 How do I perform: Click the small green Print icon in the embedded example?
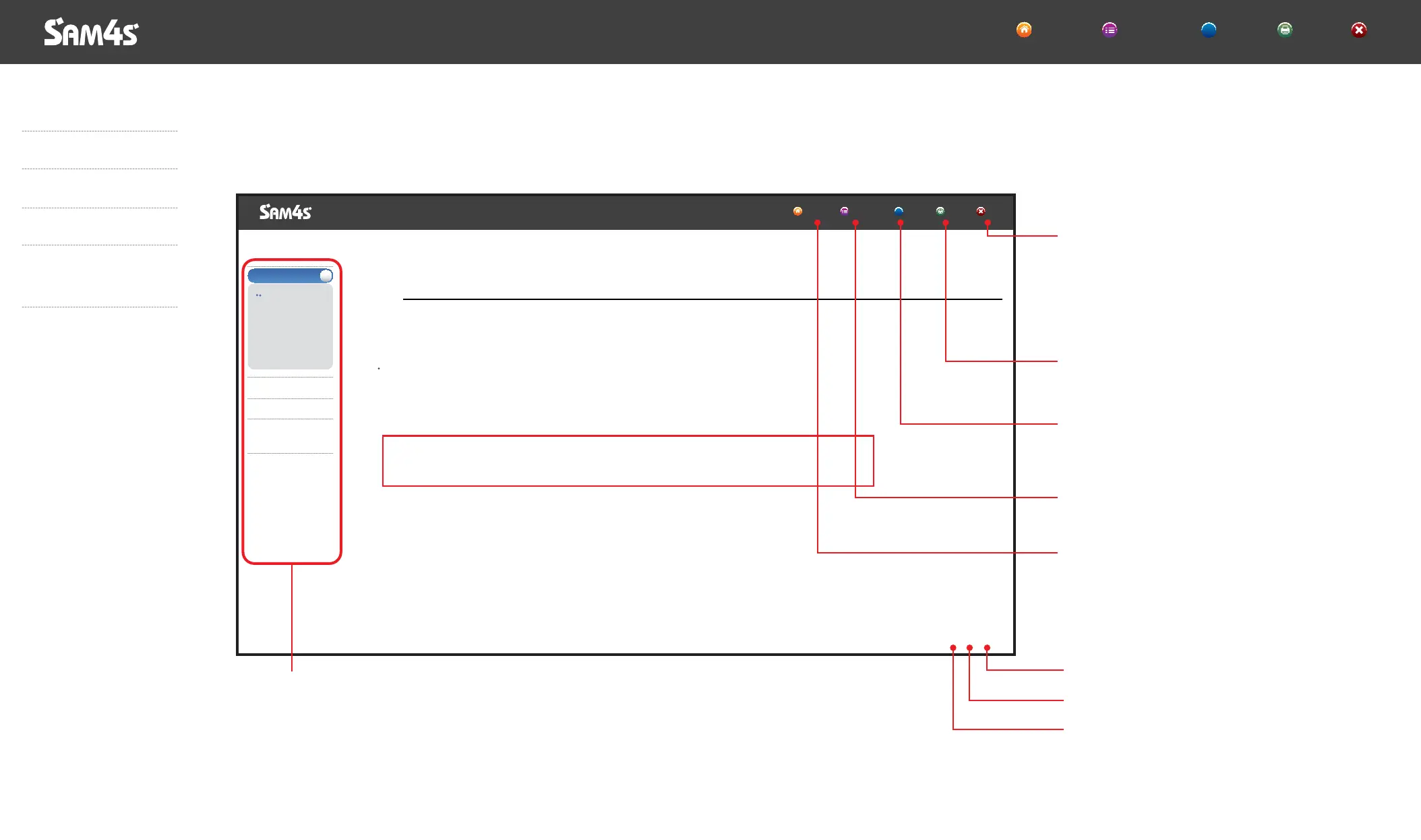[x=940, y=211]
